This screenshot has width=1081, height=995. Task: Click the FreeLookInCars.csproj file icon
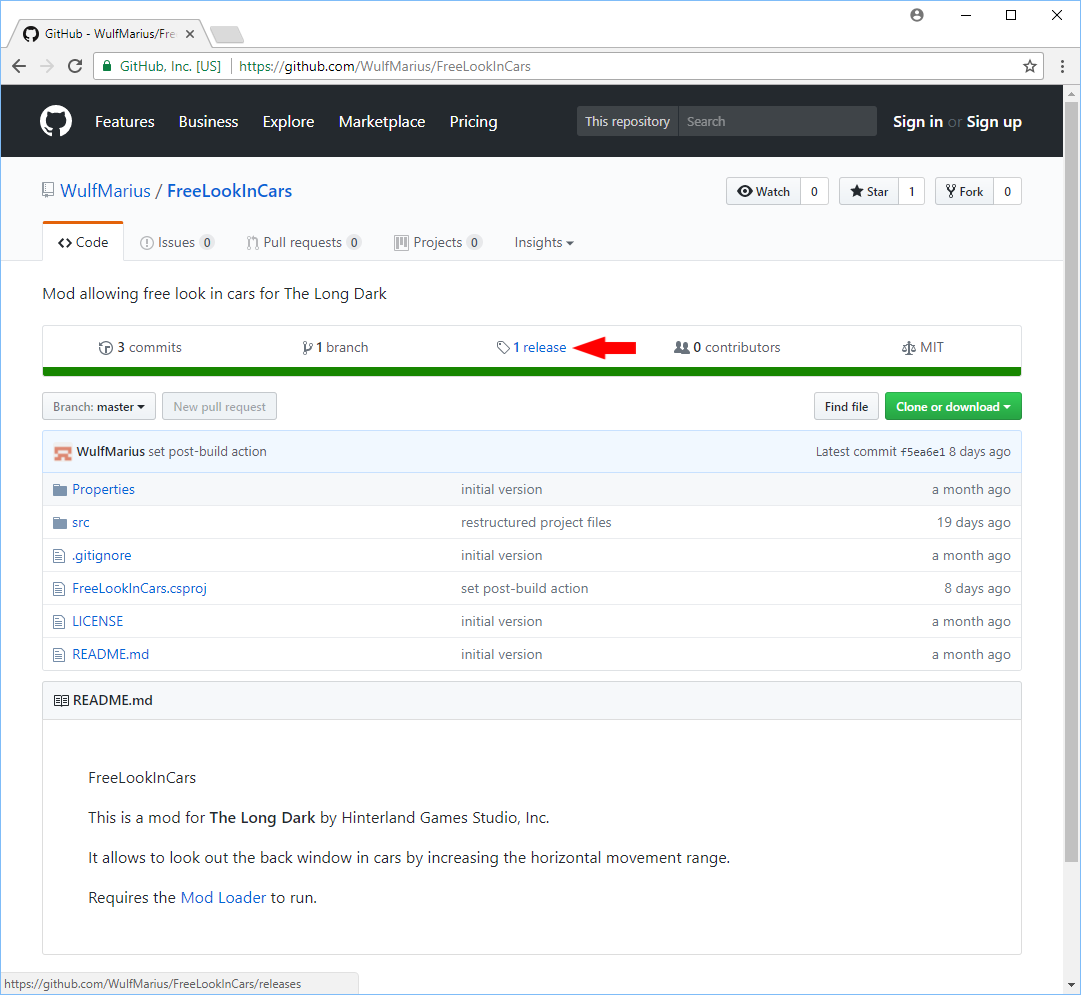point(59,589)
